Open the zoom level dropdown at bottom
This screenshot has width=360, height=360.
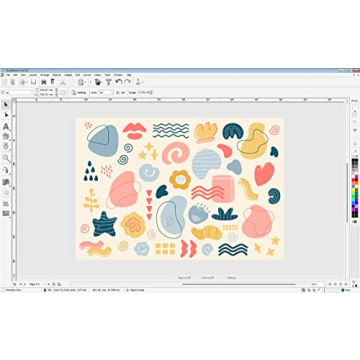(323, 284)
